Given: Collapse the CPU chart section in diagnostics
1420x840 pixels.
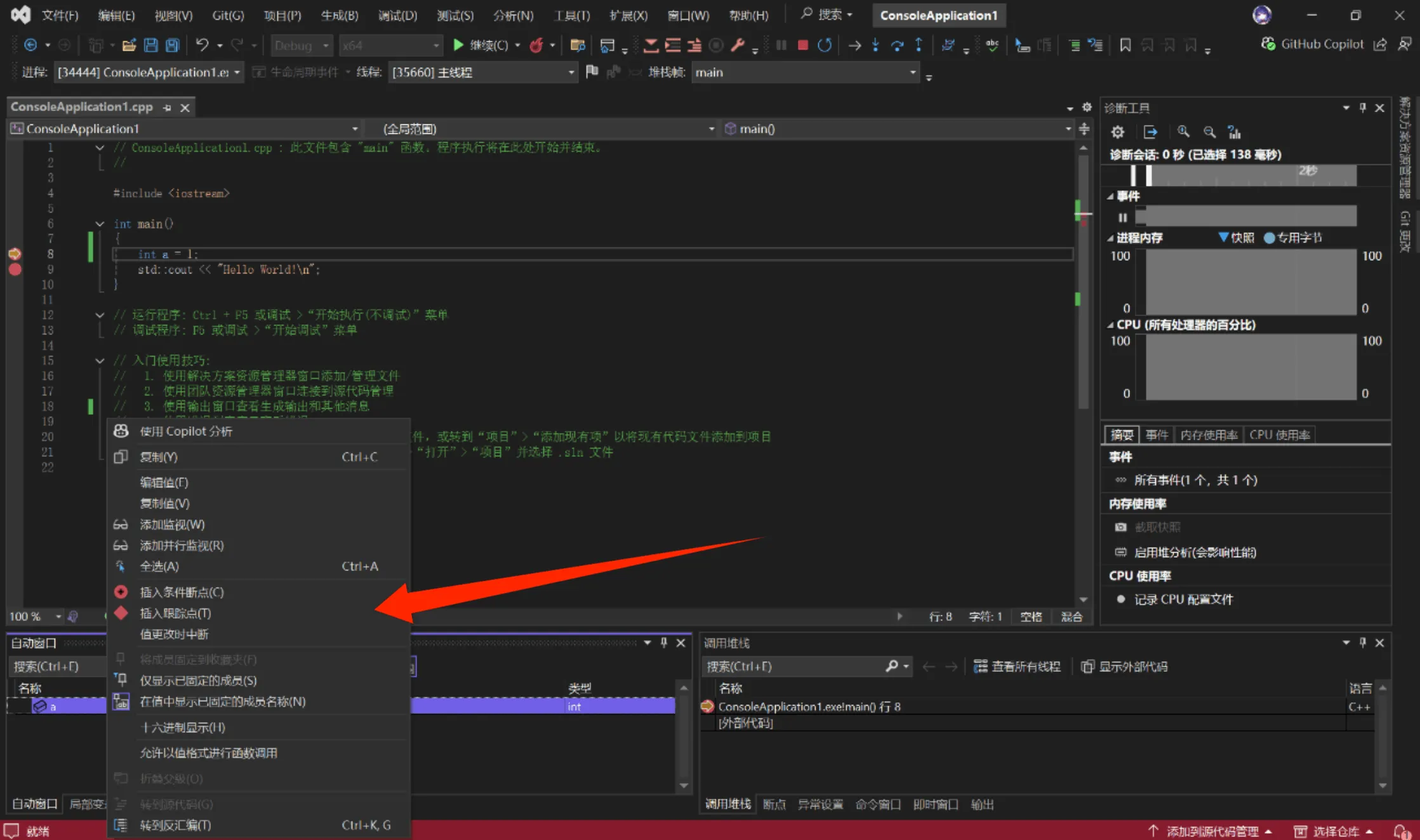Looking at the screenshot, I should (1110, 325).
